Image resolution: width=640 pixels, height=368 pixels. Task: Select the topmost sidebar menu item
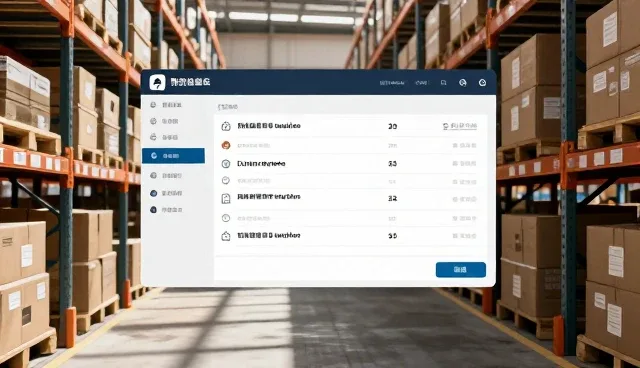166,105
